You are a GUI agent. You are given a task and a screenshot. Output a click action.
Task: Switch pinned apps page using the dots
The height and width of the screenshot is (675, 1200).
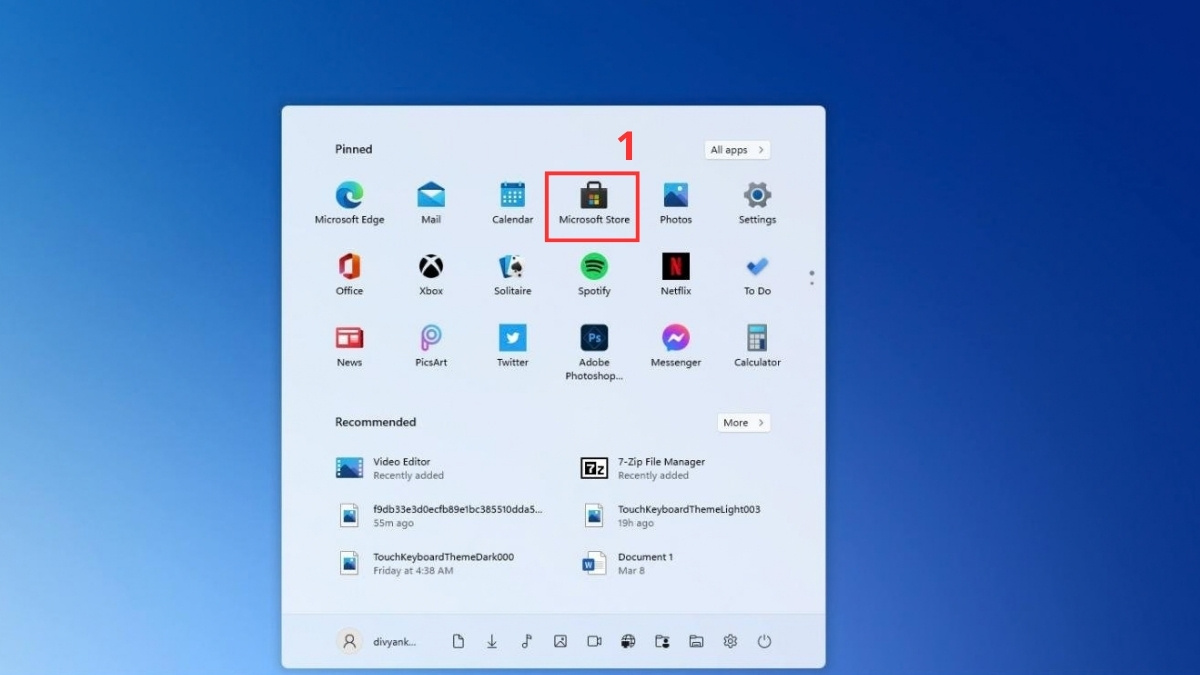point(812,277)
